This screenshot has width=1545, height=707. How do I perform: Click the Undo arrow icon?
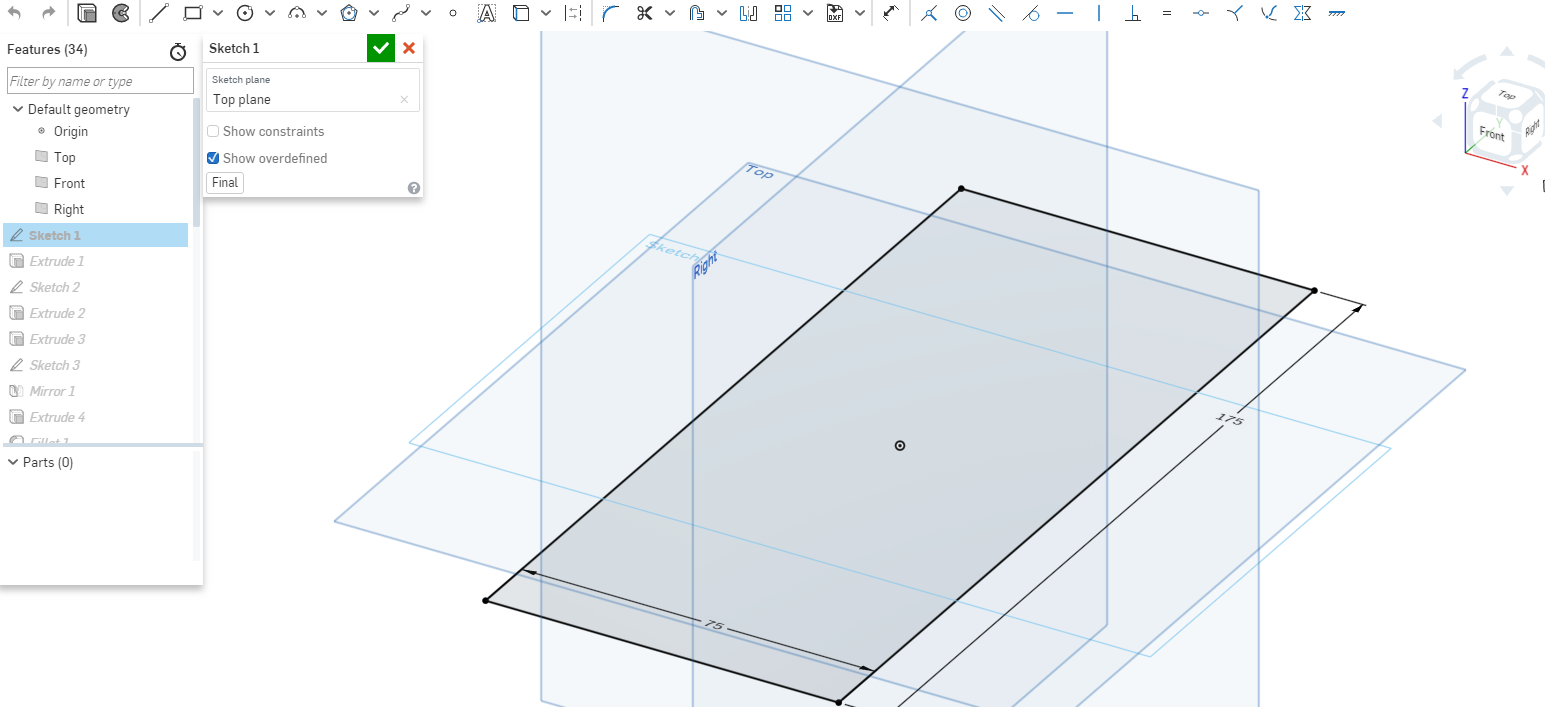pyautogui.click(x=15, y=13)
